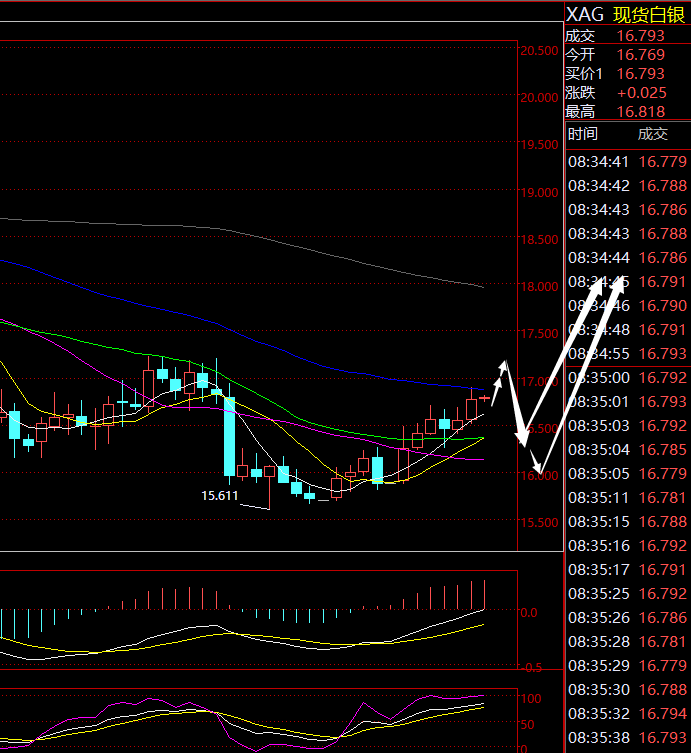Viewport: 691px width, 753px height.
Task: Select the last tick row at 08:35:38
Action: [x=628, y=738]
